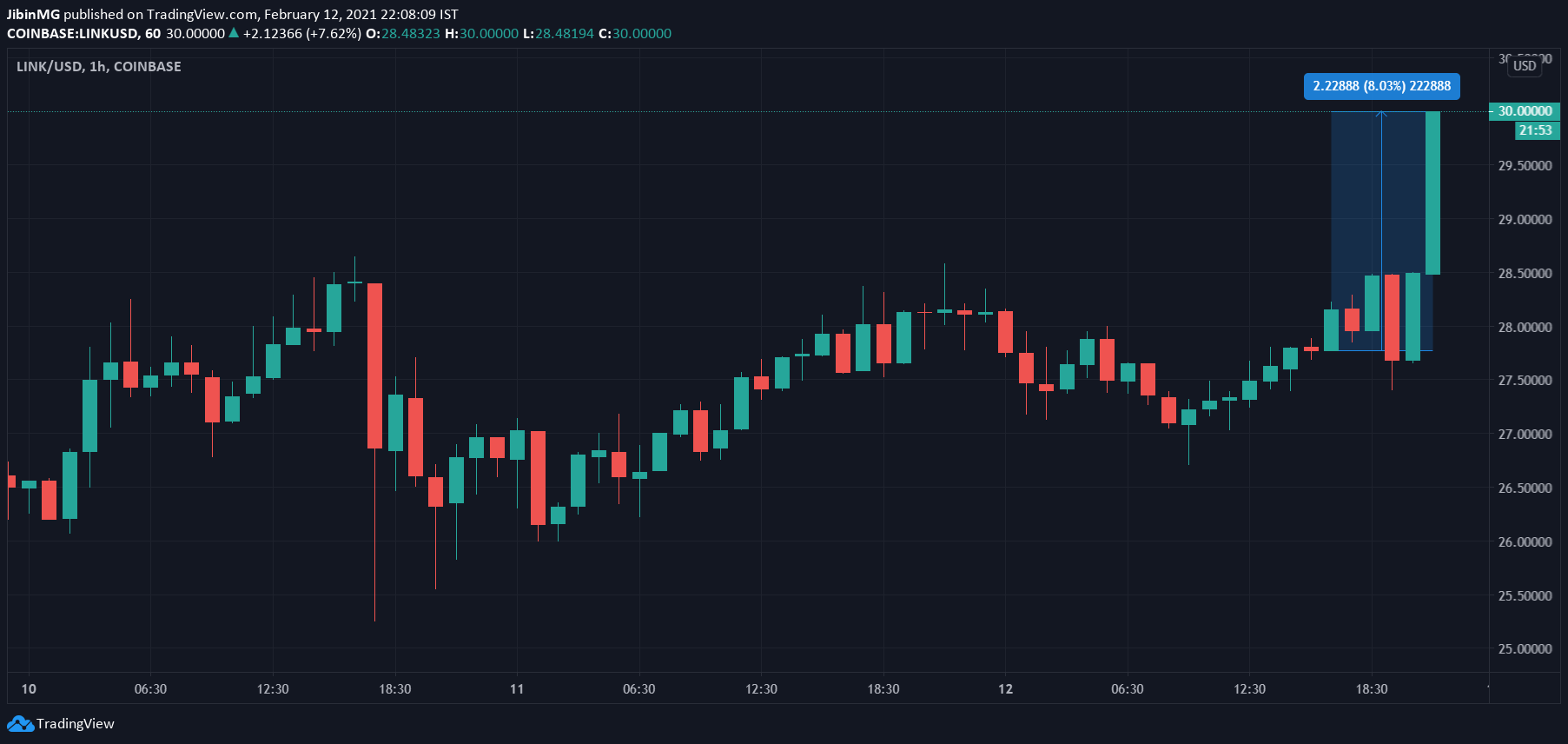
Task: Click the 26.50000 price axis label
Action: tap(1525, 488)
